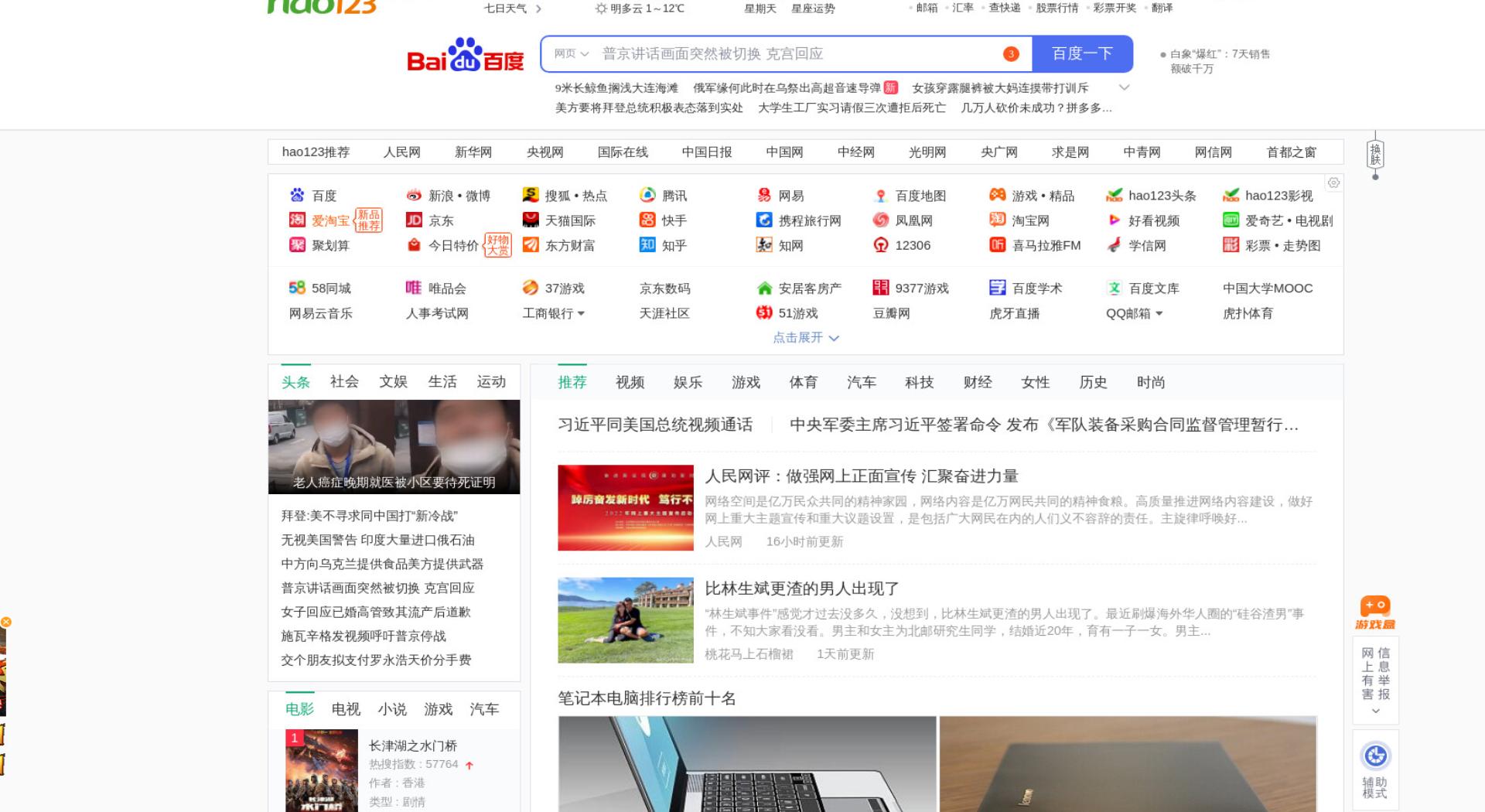Open headline 习近平同美国总统视频通话

pos(655,425)
